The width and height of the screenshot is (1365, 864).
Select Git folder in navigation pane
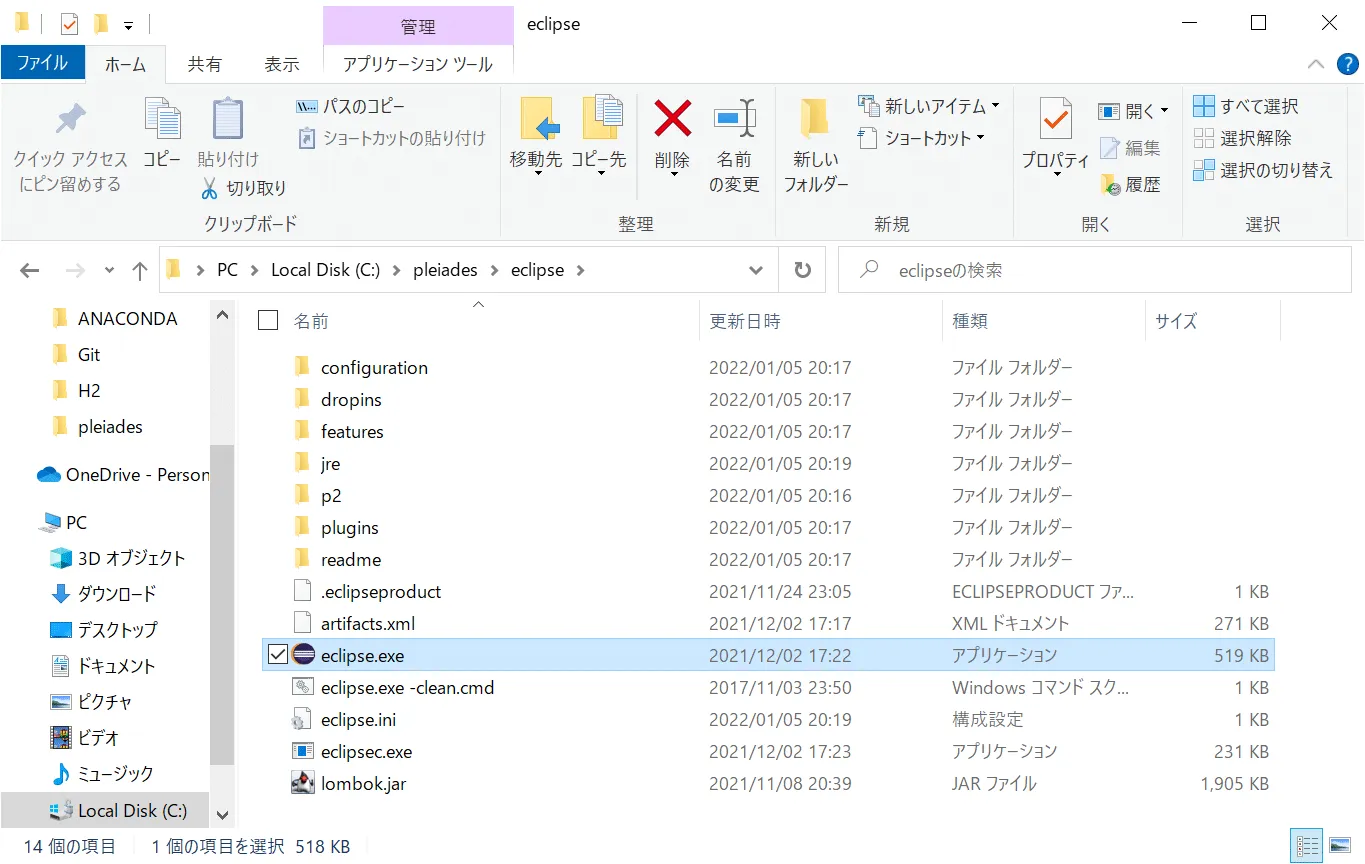click(x=75, y=355)
